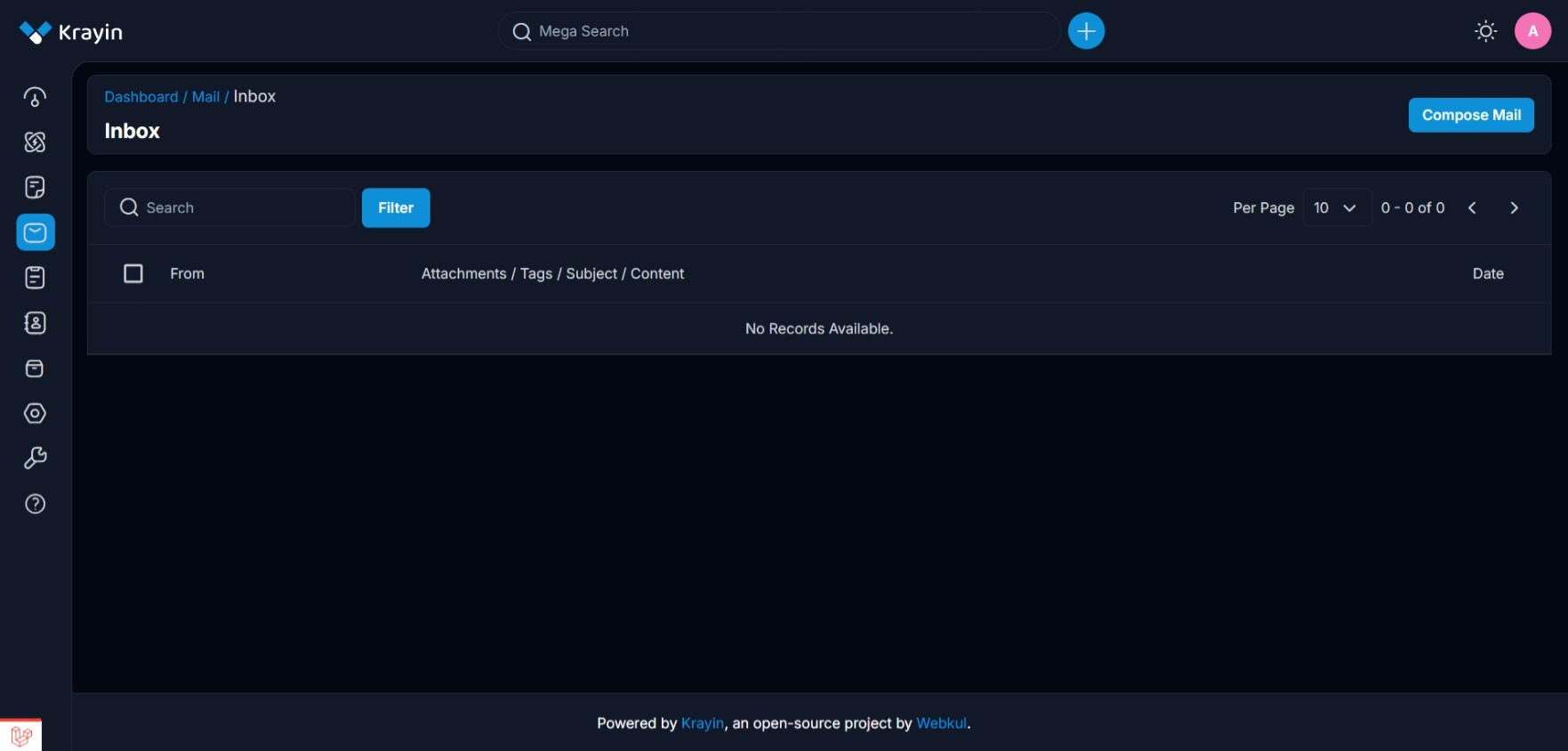Check the select-all checkbox beside From
The width and height of the screenshot is (1568, 751).
(x=133, y=273)
